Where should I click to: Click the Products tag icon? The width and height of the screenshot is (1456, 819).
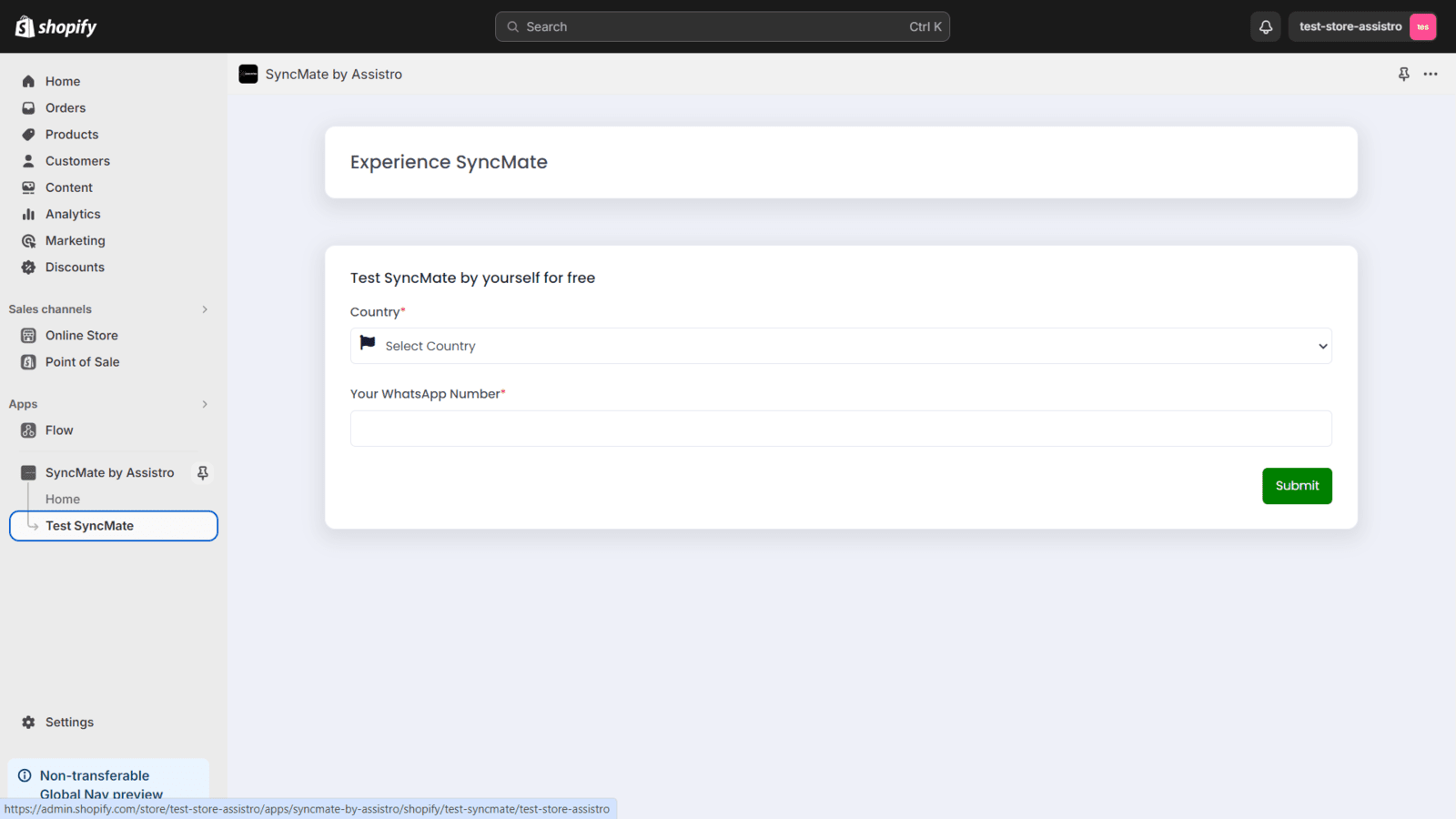[x=28, y=135]
